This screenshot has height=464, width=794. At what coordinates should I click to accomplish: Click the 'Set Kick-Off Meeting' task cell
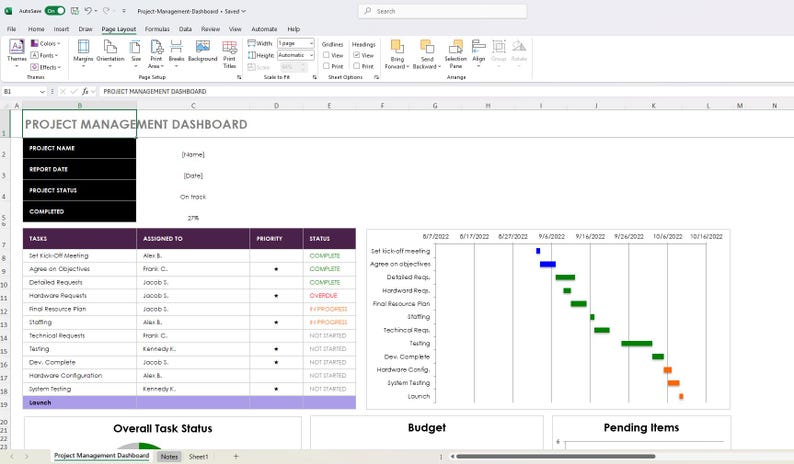(80, 255)
